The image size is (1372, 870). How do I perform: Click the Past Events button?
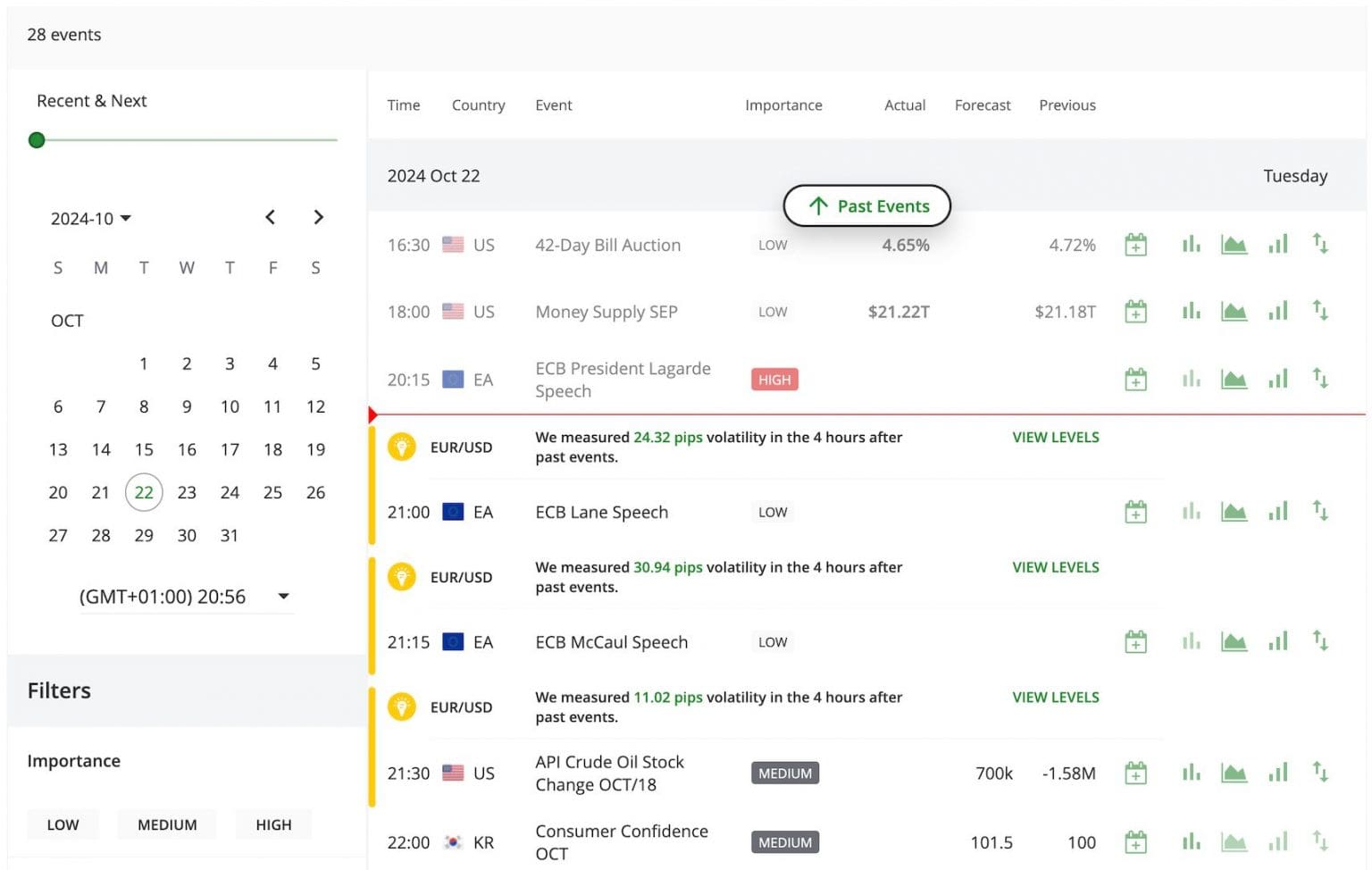pyautogui.click(x=866, y=206)
